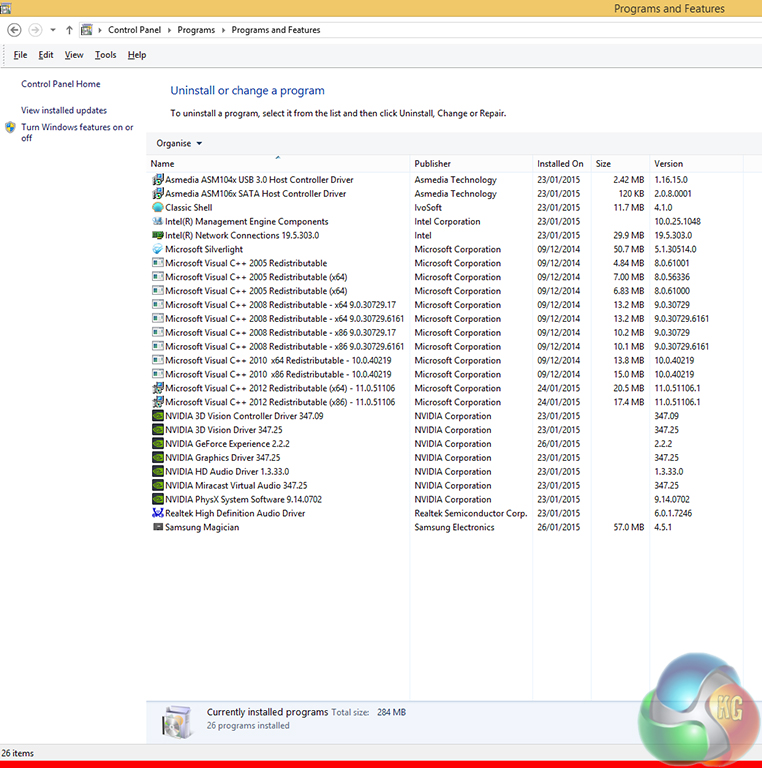Click the Microsoft Silverlight icon

click(158, 249)
